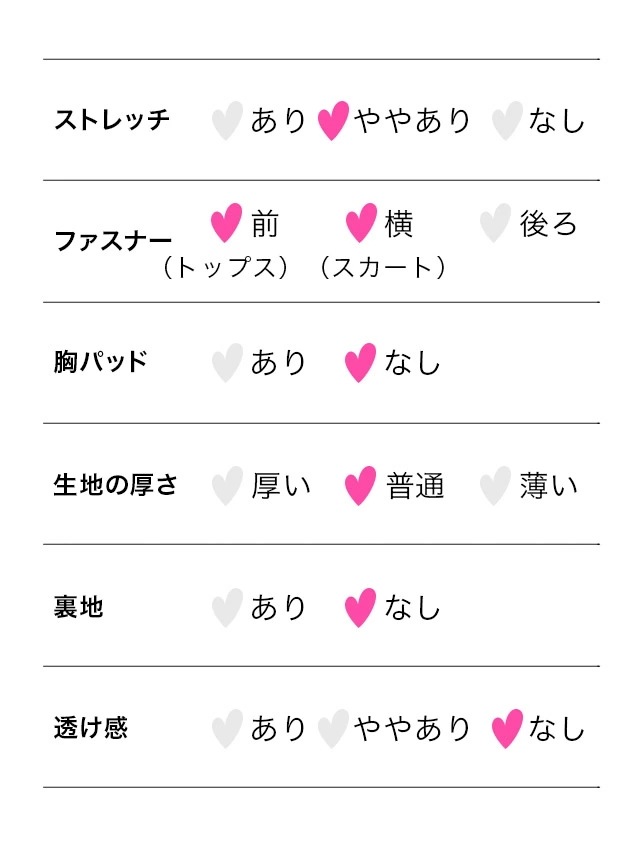Select pink heart beside なし in 裏地 row

click(360, 608)
